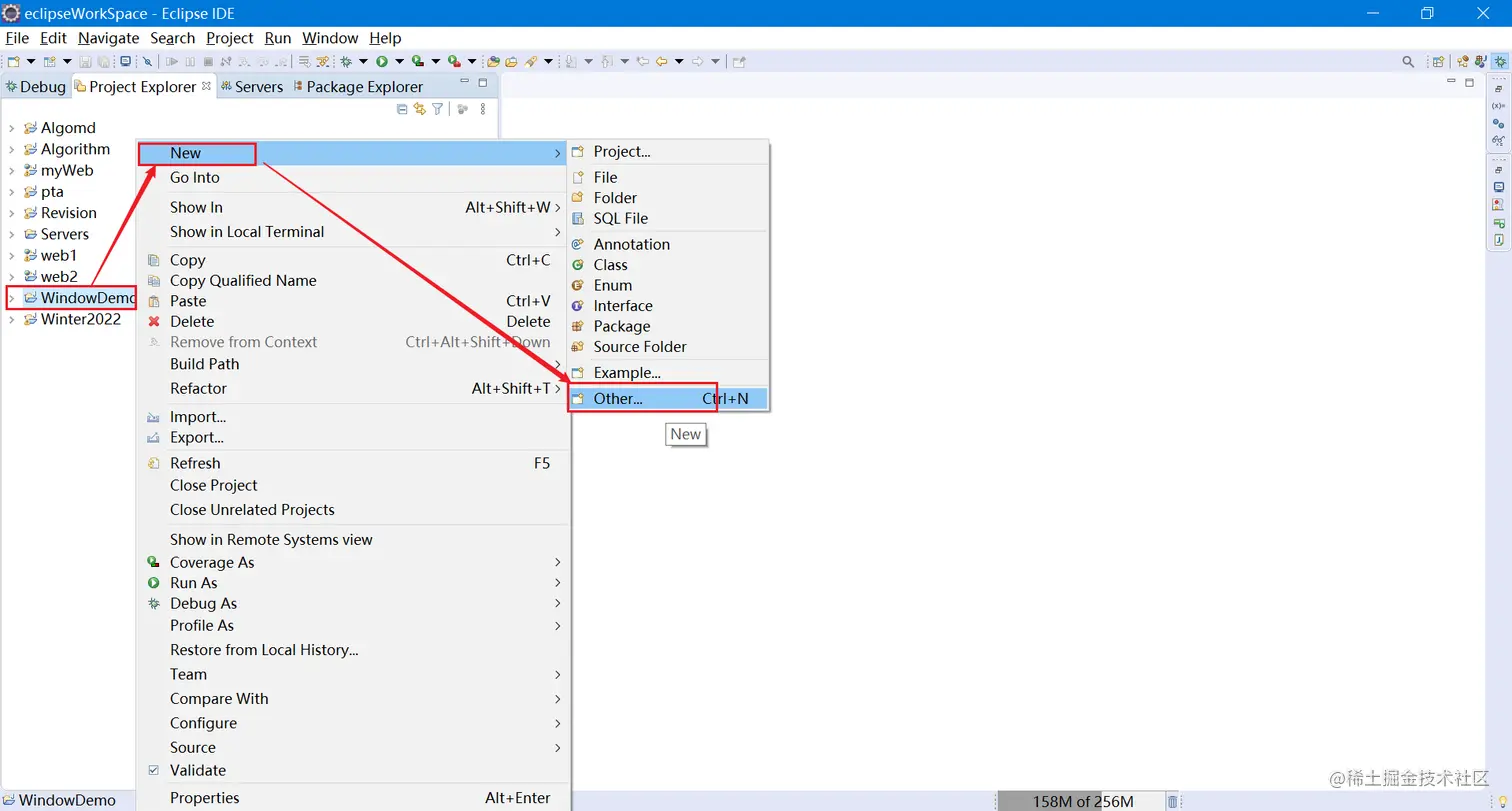1512x811 pixels.
Task: Click Collapse All in Project Explorer
Action: tap(402, 109)
